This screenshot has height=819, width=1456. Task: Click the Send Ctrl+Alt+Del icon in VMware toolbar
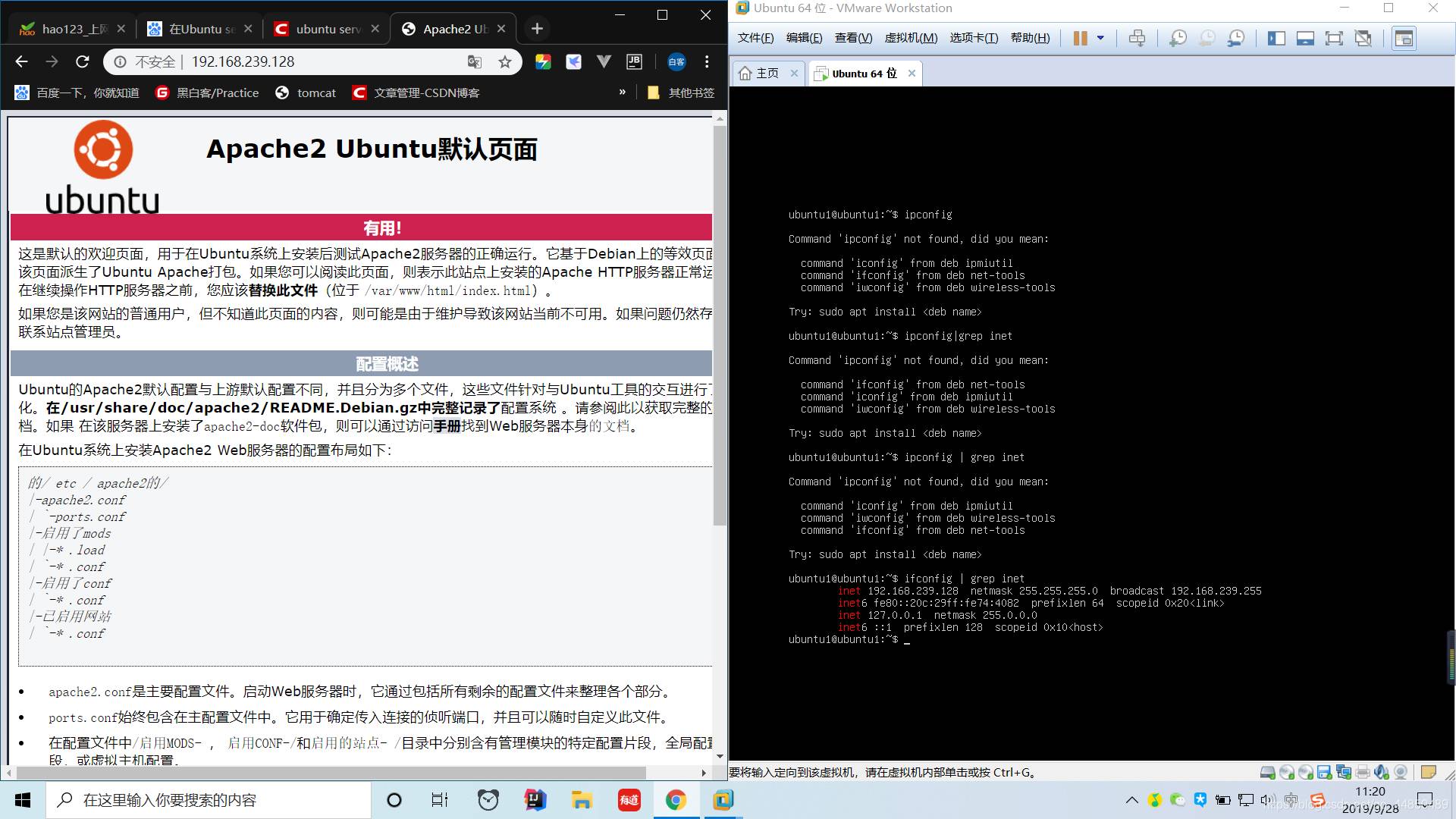[1137, 38]
